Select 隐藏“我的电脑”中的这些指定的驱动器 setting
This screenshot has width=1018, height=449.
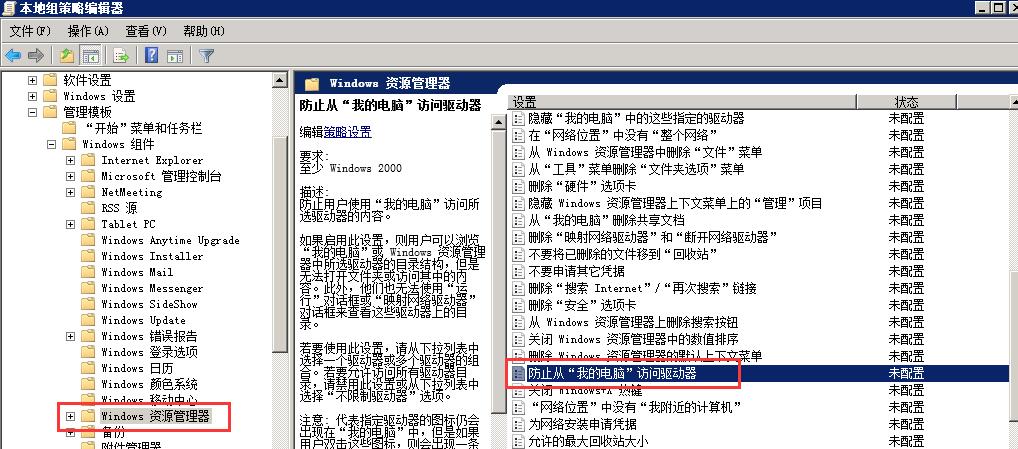click(636, 118)
